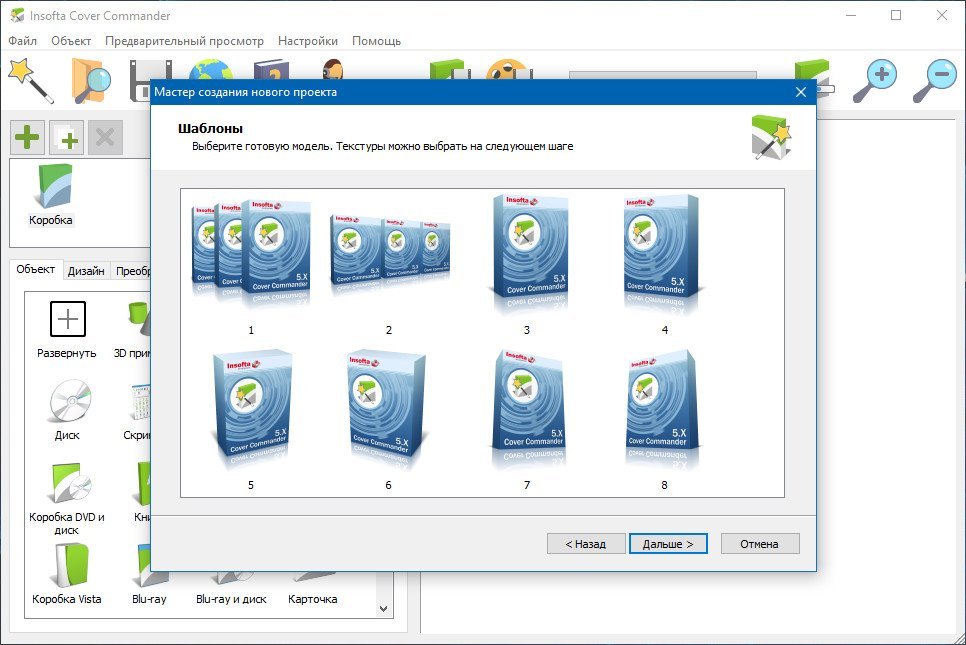Choose the Коробка Vista object
966x645 pixels.
tap(67, 574)
